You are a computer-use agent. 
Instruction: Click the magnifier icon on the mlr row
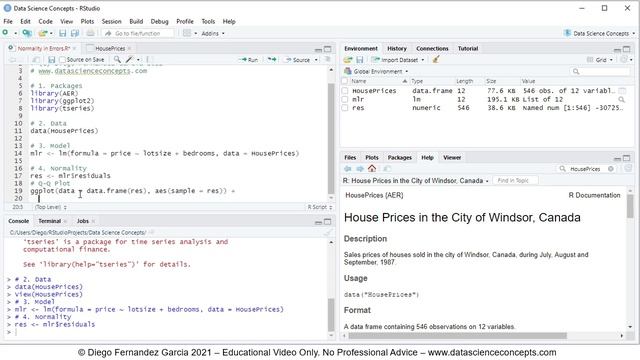[621, 99]
